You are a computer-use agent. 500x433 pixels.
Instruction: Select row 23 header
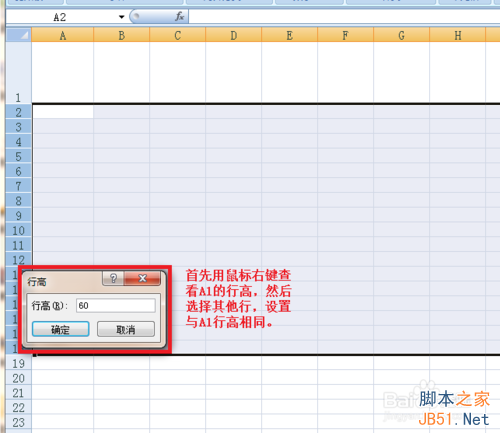(x=19, y=422)
